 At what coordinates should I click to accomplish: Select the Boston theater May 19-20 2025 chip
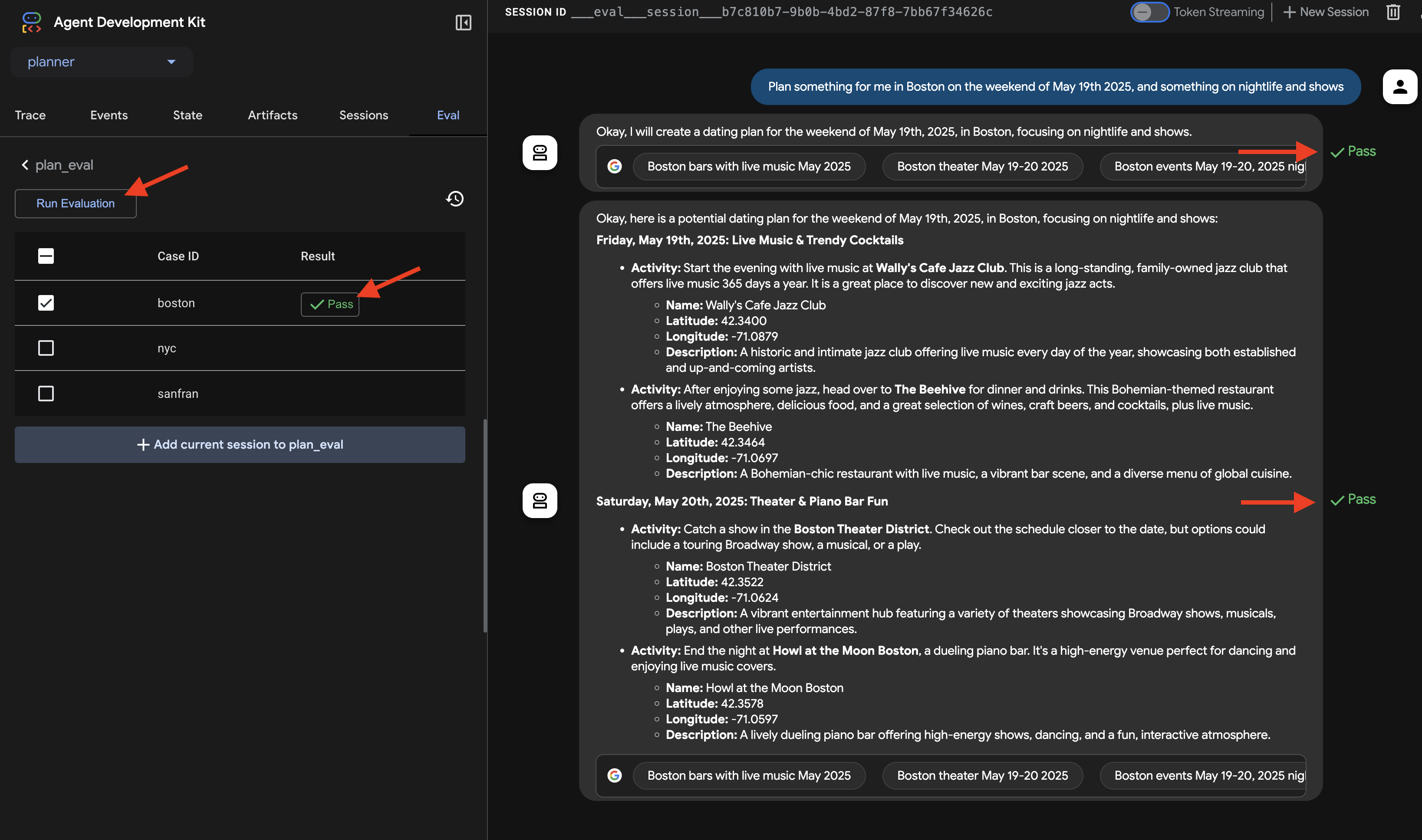point(982,166)
